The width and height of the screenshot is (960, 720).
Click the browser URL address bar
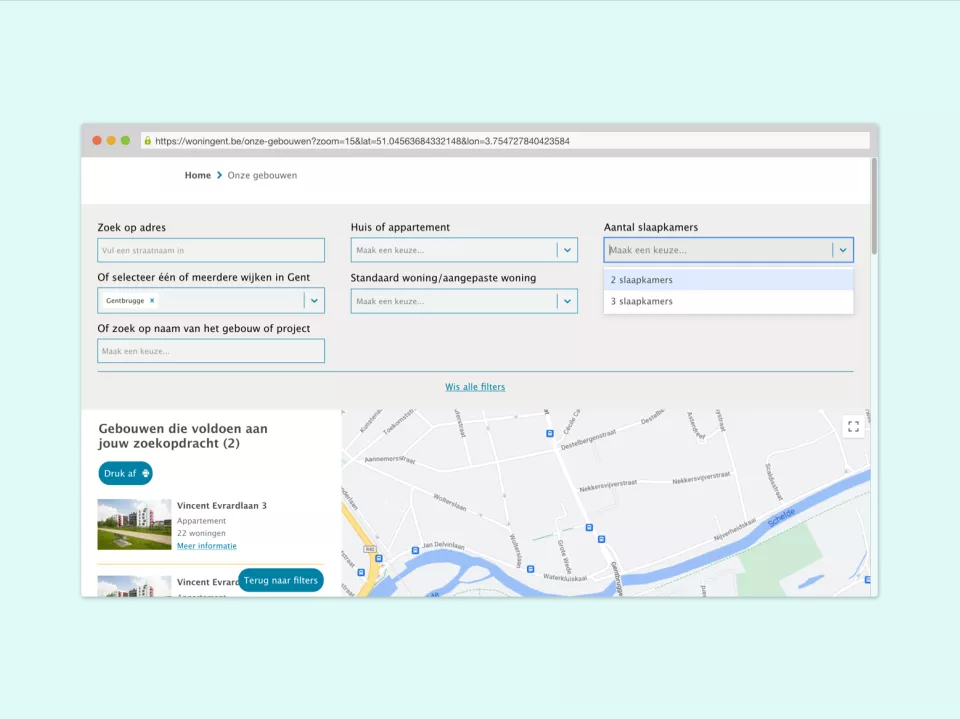tap(505, 141)
